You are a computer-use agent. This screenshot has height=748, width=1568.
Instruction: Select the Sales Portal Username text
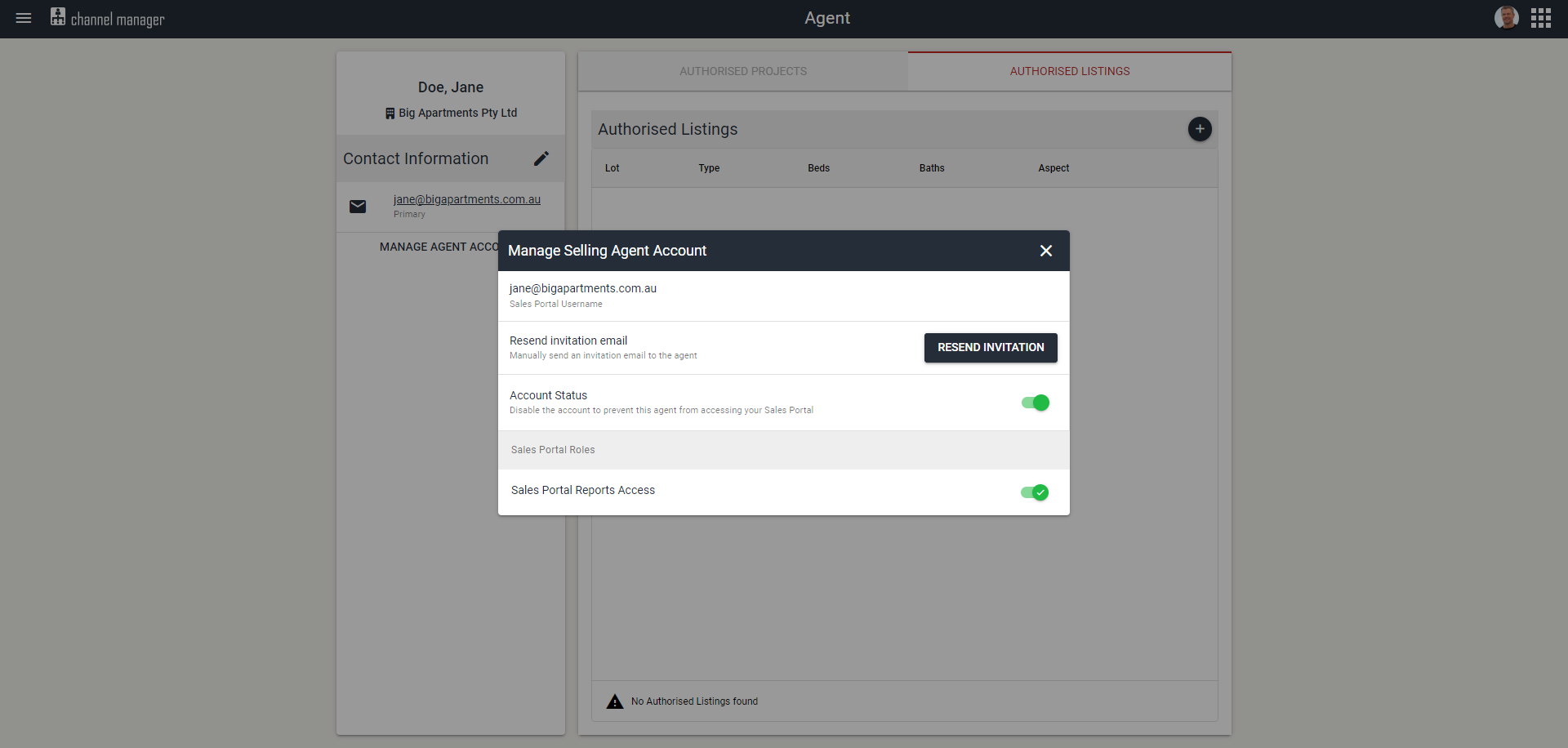click(x=555, y=304)
